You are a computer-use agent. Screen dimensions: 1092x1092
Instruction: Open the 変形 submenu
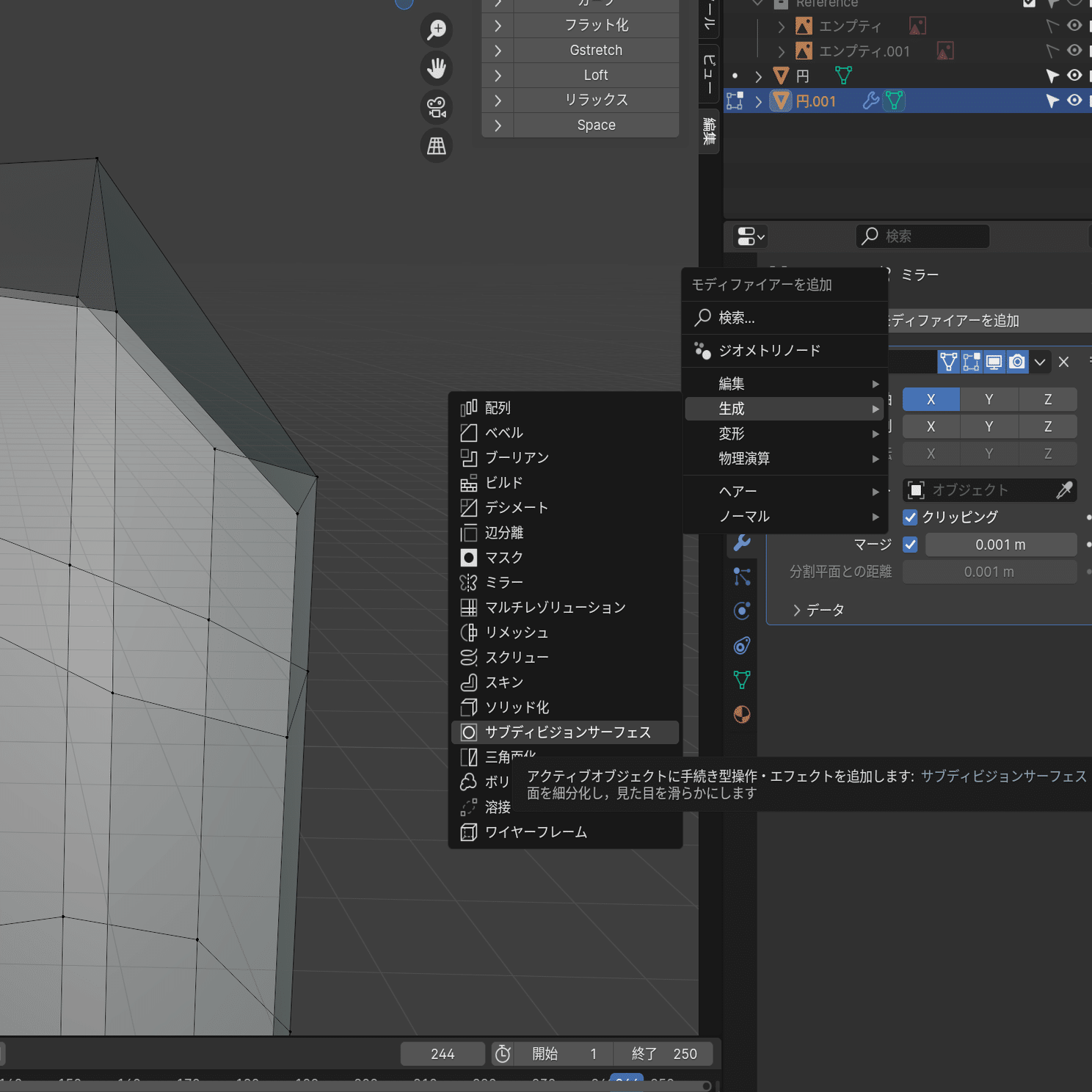pyautogui.click(x=785, y=434)
